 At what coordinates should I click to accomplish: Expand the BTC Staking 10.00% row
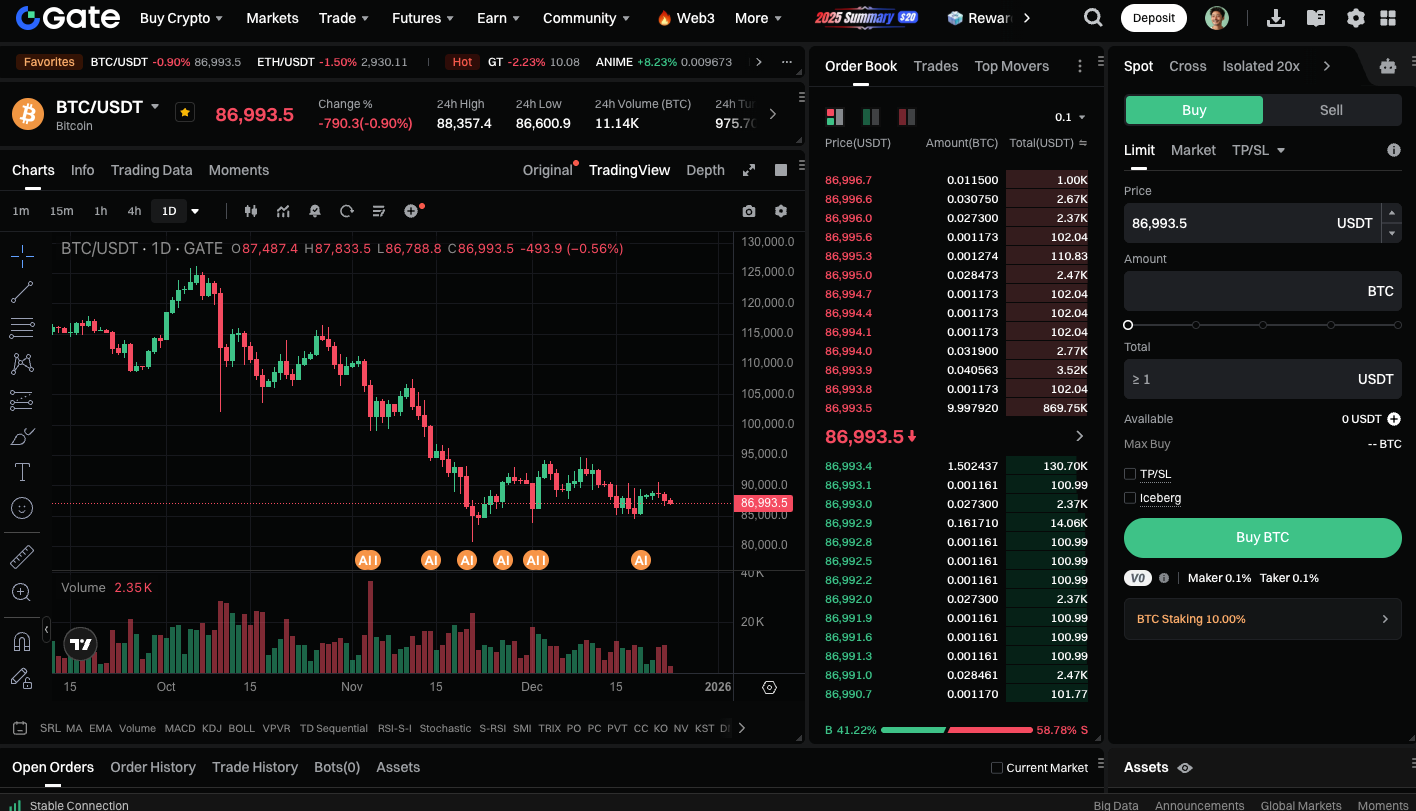pos(1263,619)
